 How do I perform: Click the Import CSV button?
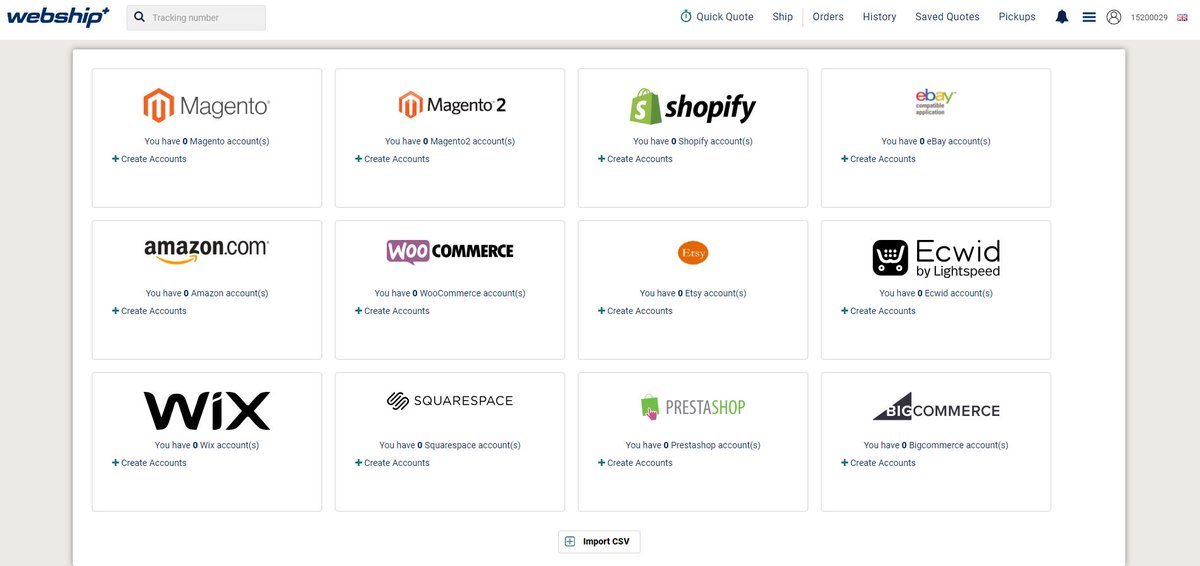[599, 541]
